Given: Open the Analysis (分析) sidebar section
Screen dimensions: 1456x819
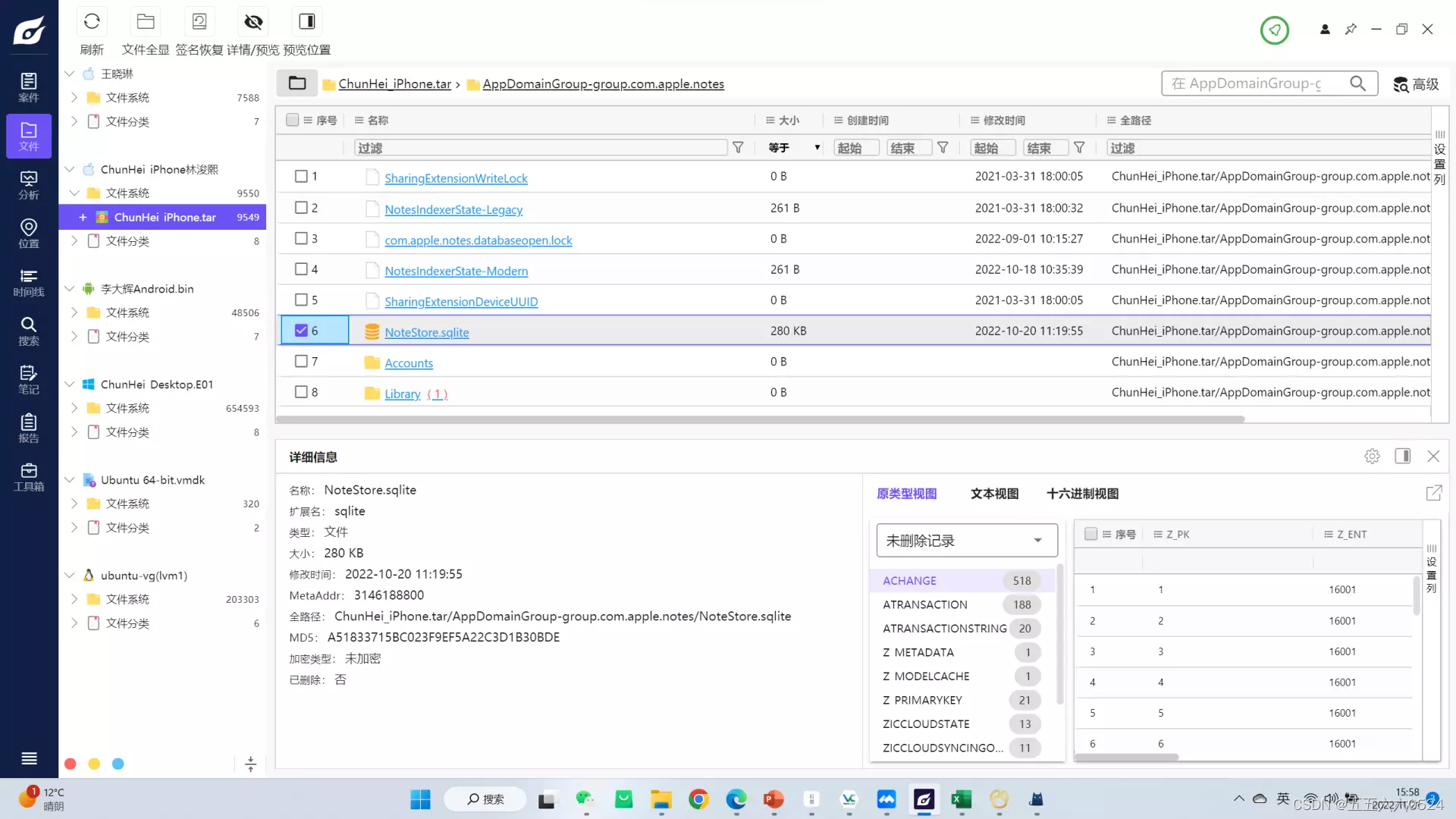Looking at the screenshot, I should click(29, 185).
